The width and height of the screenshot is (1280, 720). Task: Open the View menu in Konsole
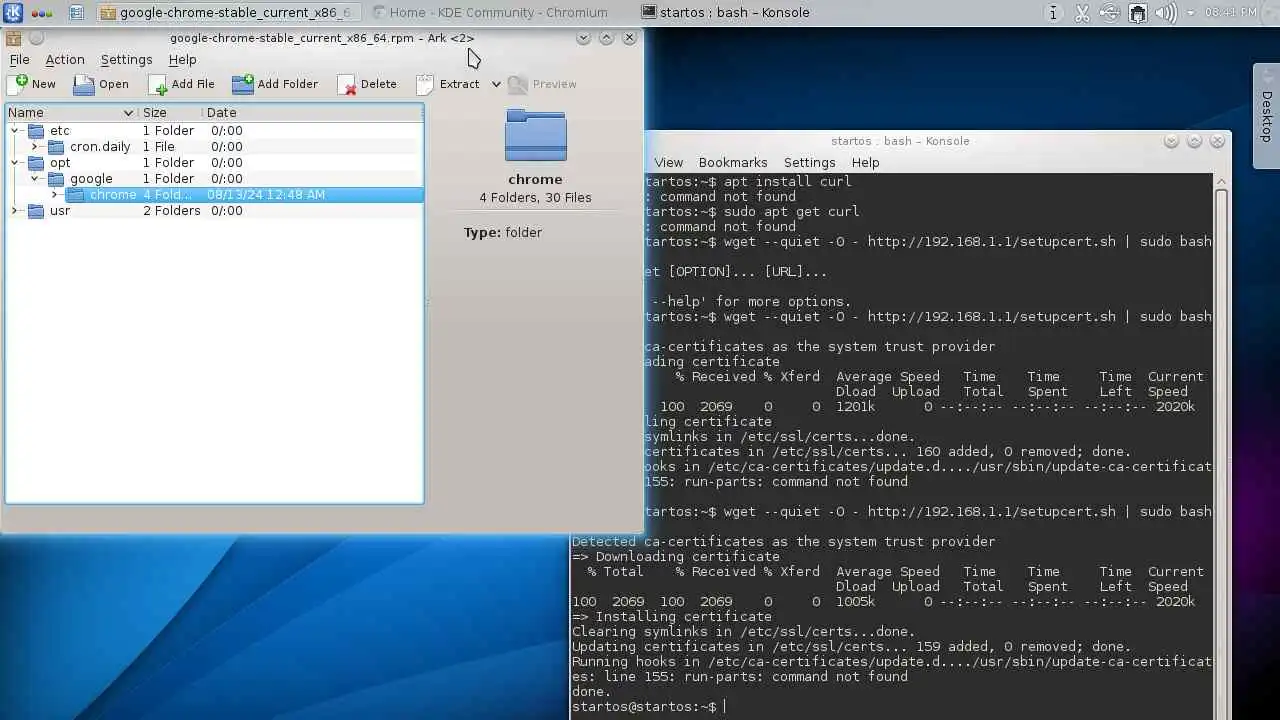point(668,162)
